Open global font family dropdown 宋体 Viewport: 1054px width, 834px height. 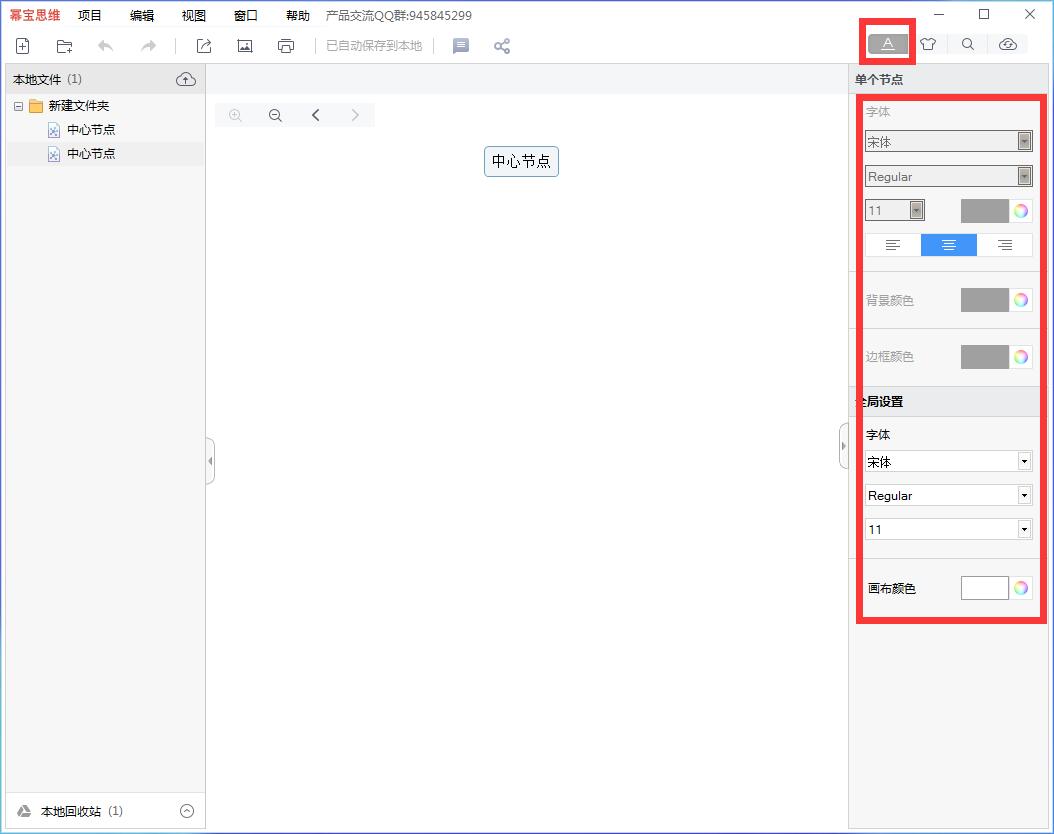click(x=948, y=462)
